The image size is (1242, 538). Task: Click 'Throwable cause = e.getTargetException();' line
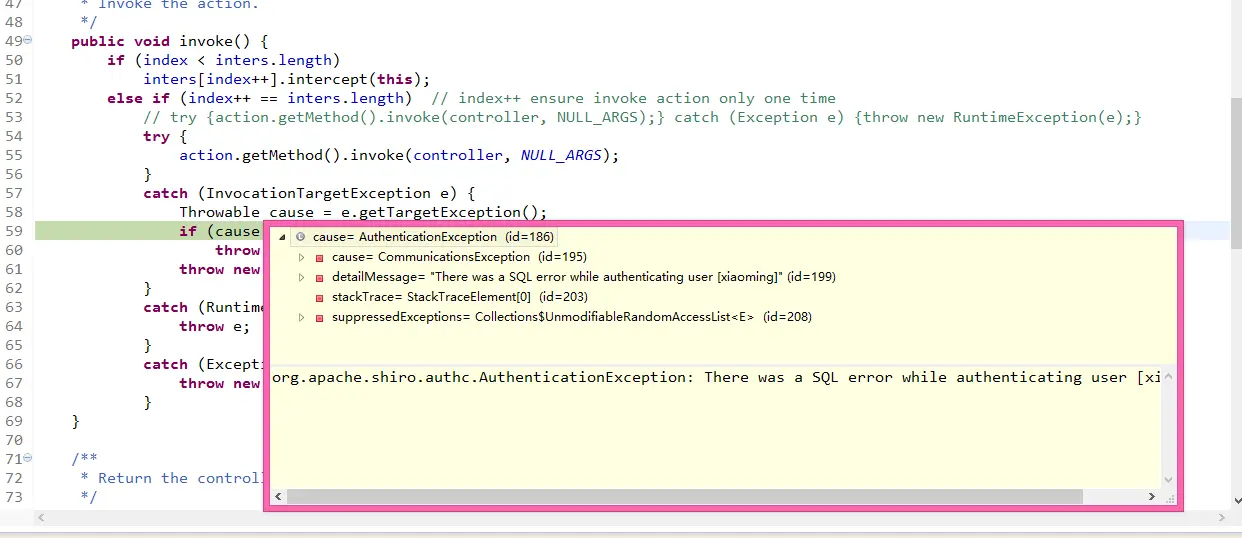[x=364, y=212]
